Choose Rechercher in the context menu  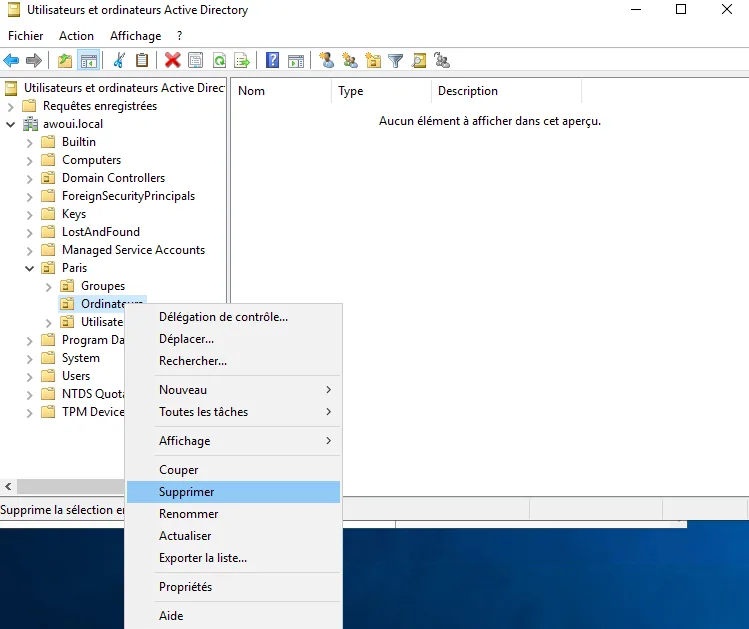[x=234, y=361]
